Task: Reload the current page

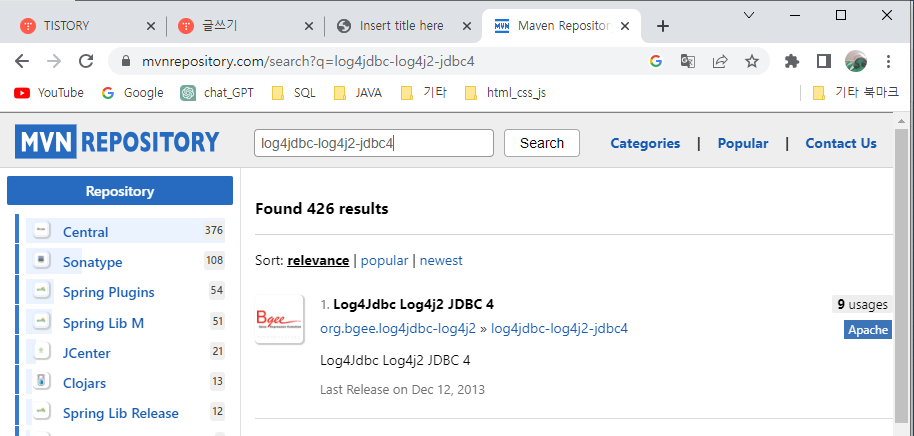Action: (x=86, y=61)
